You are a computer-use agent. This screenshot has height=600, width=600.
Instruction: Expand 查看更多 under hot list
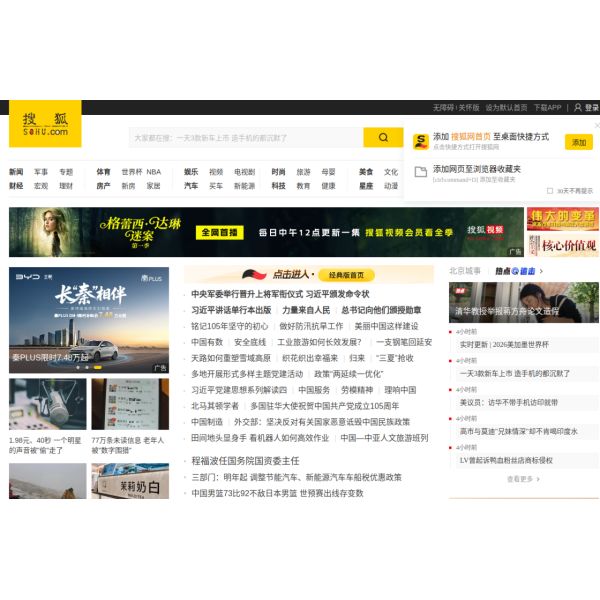523,479
